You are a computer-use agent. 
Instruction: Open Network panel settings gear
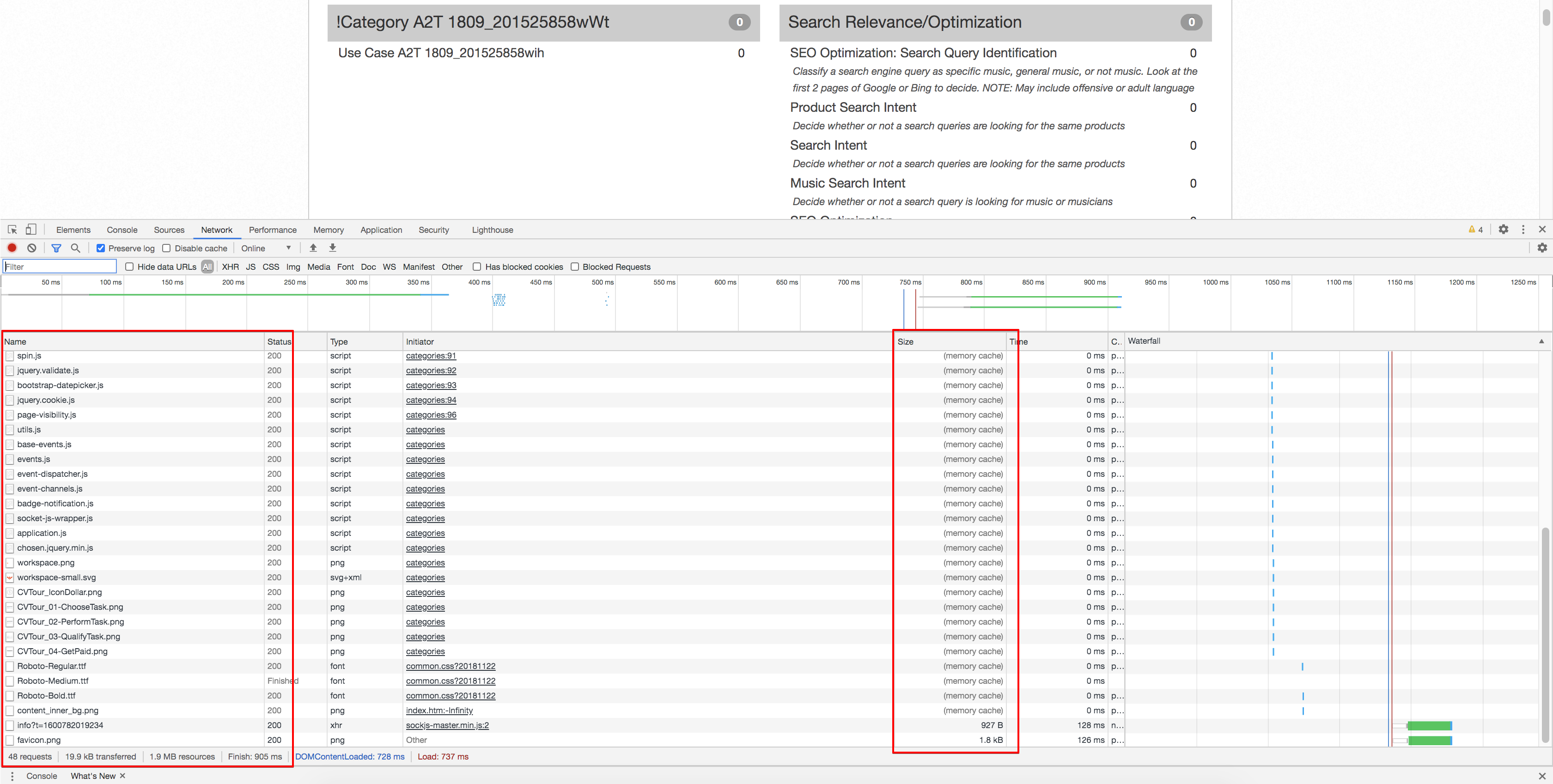[1541, 248]
